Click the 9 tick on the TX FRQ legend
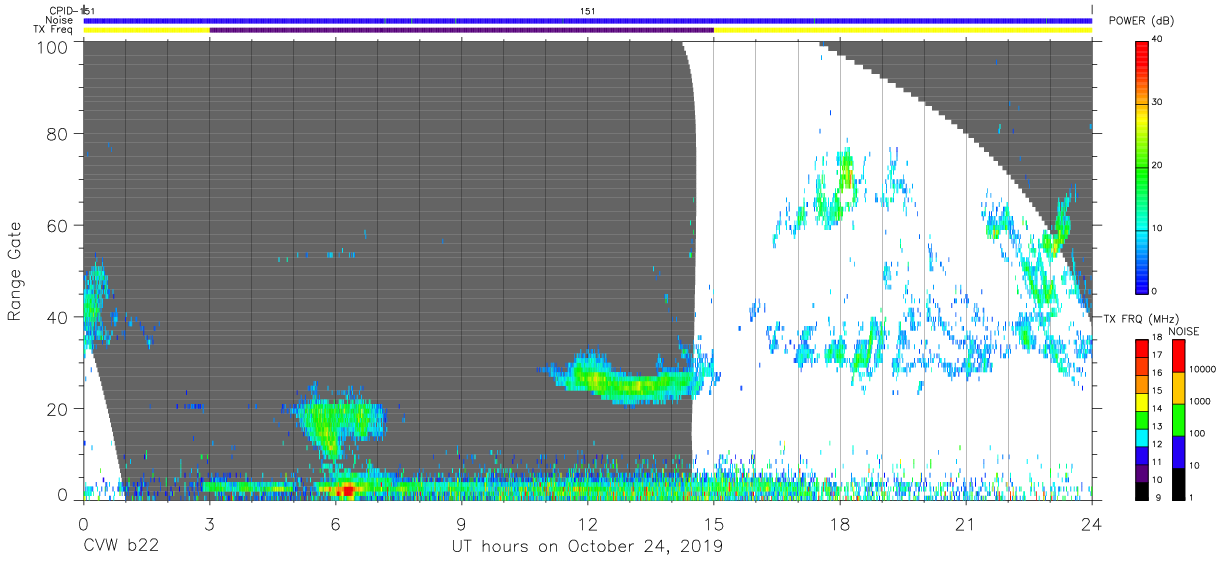1228x567 pixels. coord(1160,496)
